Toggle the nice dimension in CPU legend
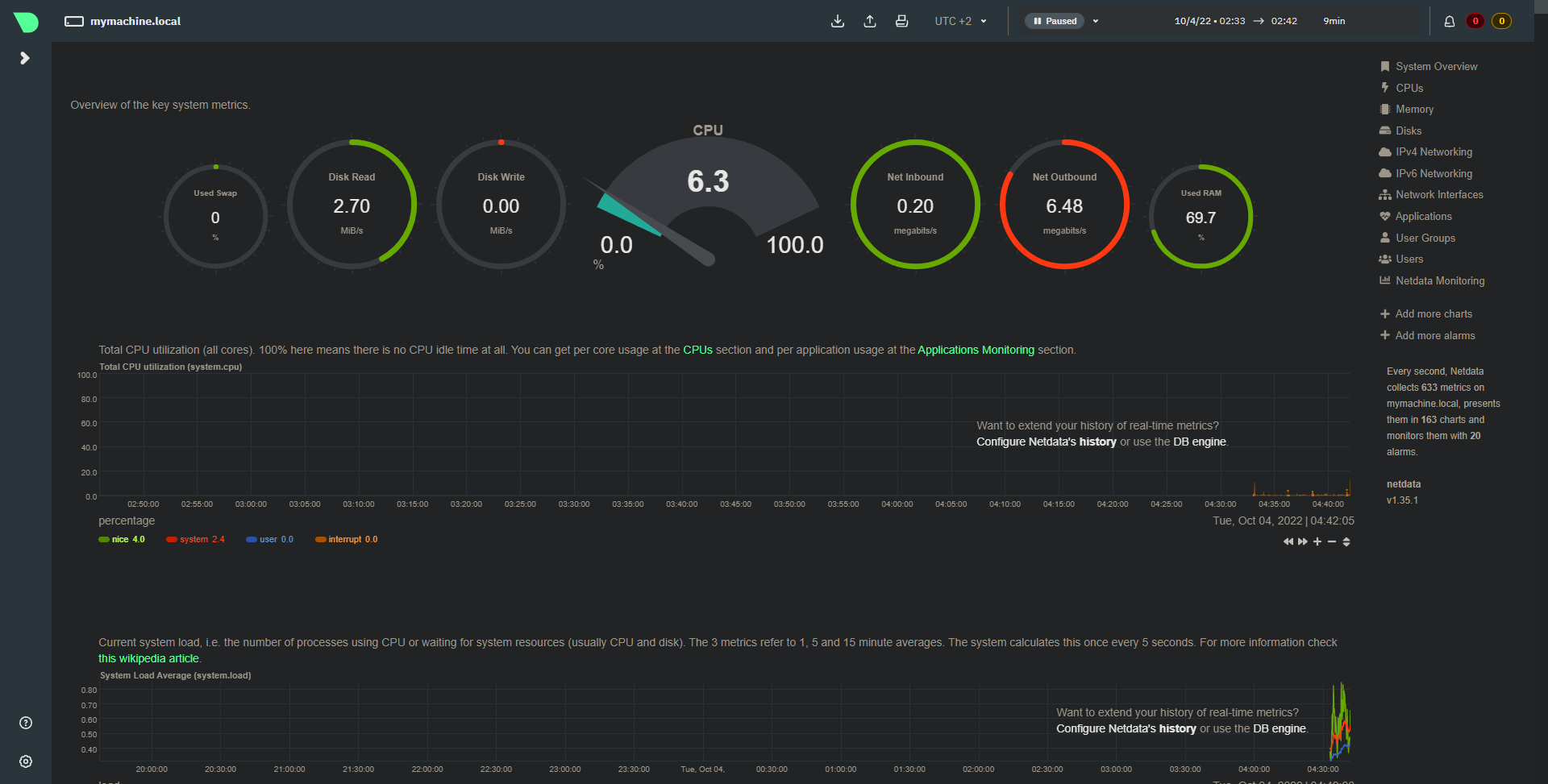This screenshot has height=784, width=1548. click(120, 540)
